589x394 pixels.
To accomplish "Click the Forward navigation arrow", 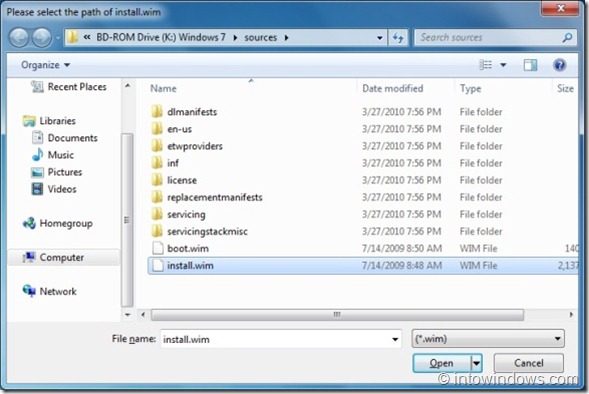I will tap(41, 38).
